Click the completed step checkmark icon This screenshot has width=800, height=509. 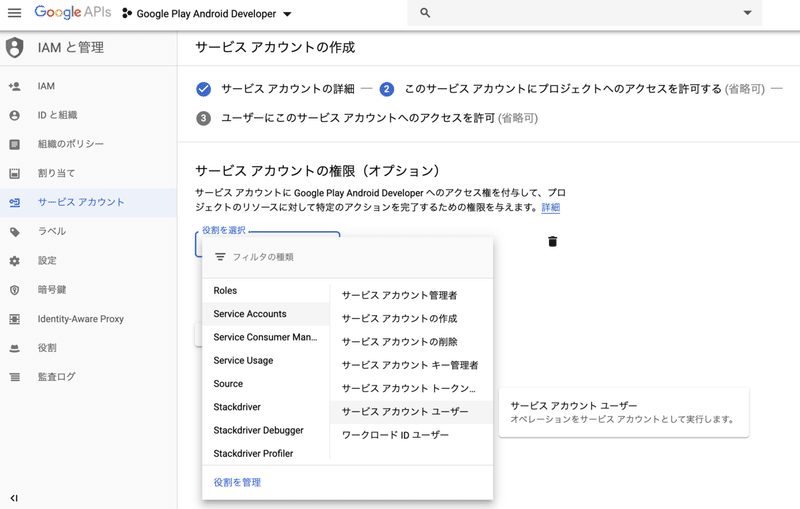204,89
